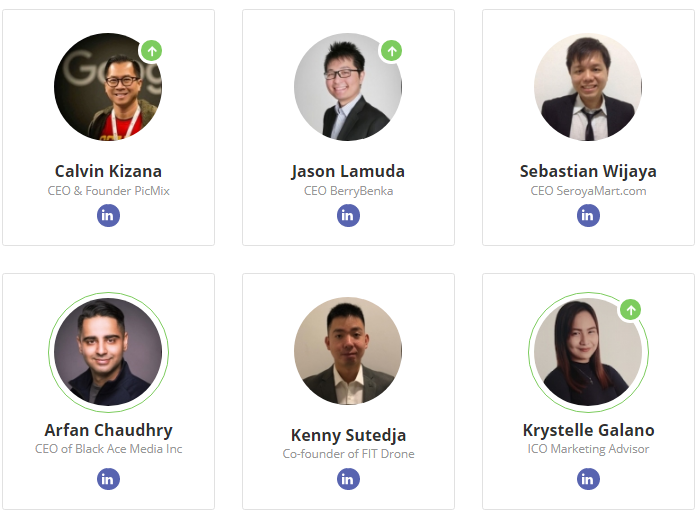Select Arfan Chaudhry's profile photo
This screenshot has width=696, height=530.
[108, 352]
